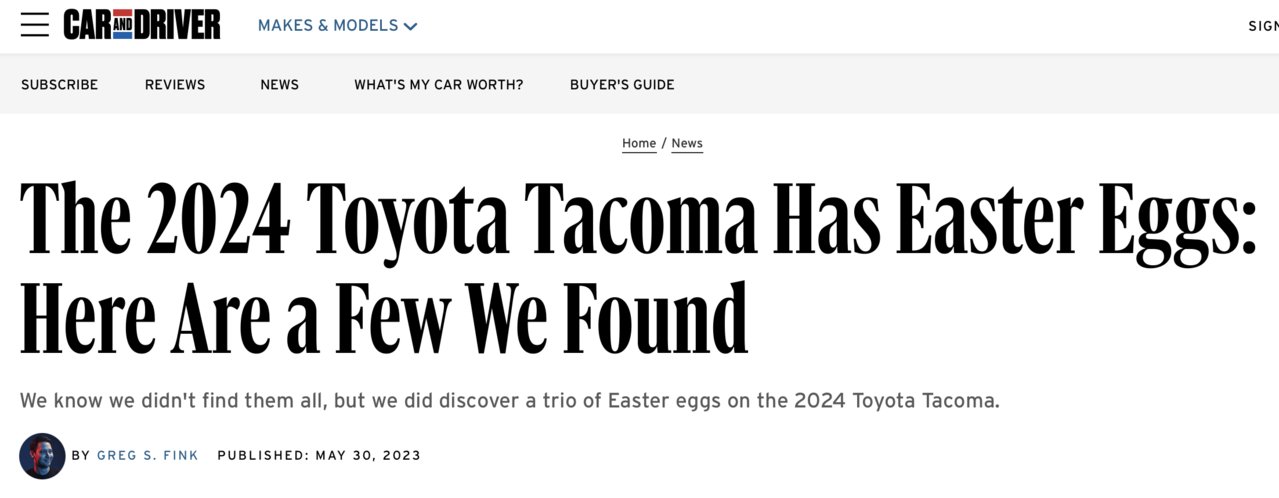
Task: Open the hamburger navigation menu
Action: tap(34, 25)
